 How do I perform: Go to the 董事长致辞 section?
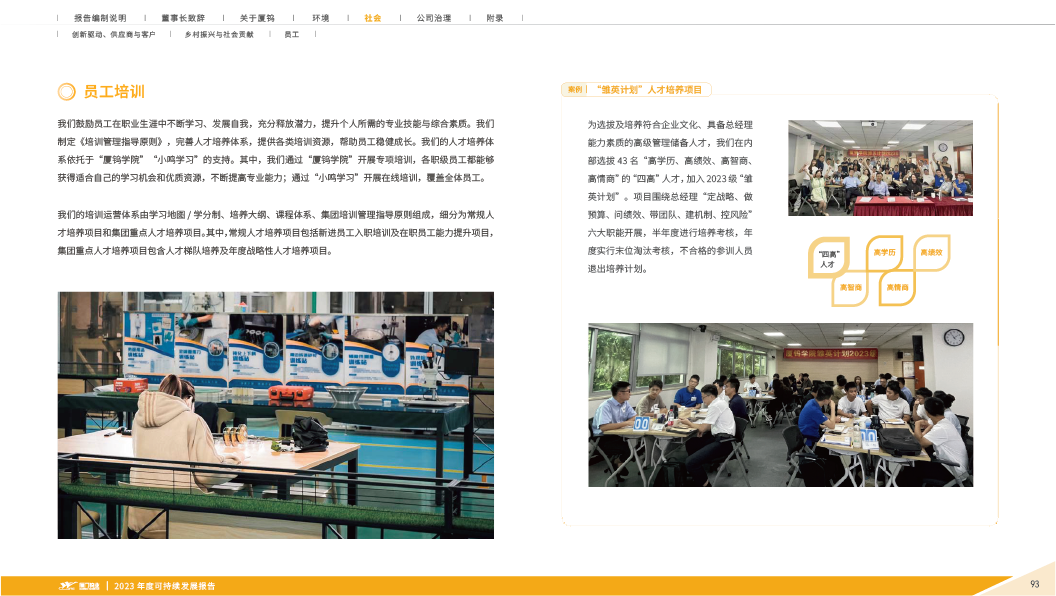[x=183, y=18]
